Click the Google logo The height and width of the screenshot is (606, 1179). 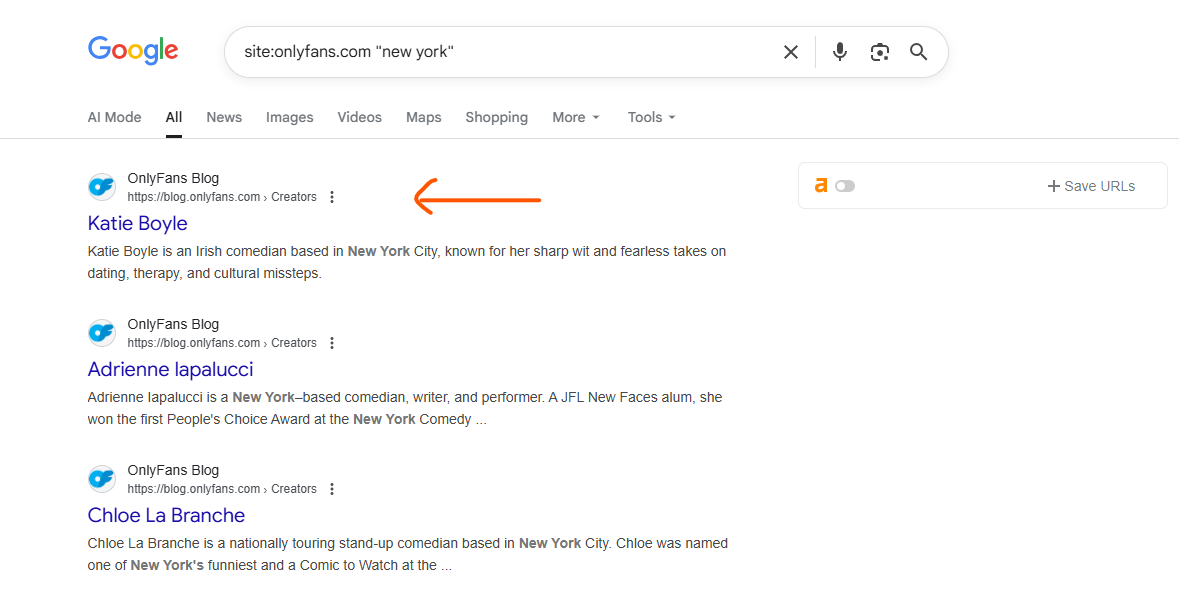(133, 51)
